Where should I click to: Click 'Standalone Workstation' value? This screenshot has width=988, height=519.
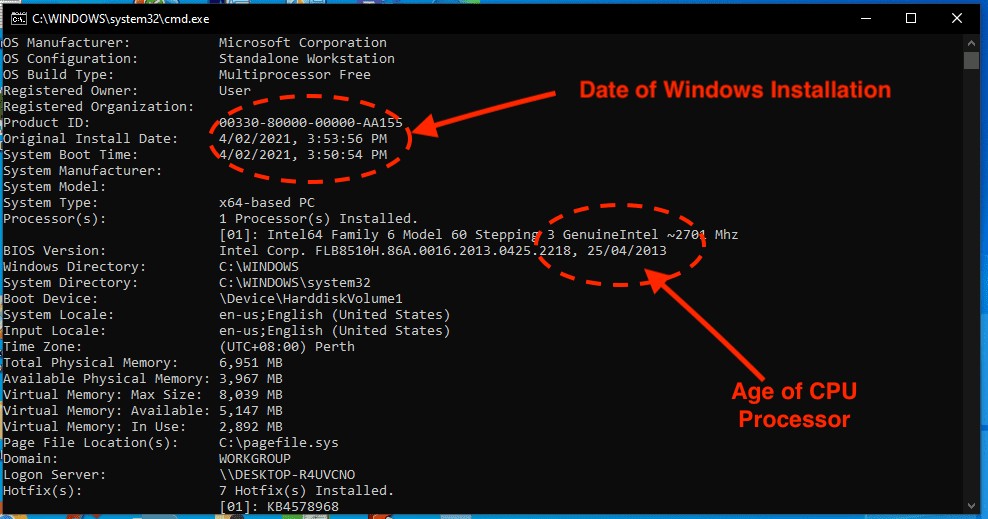(x=307, y=59)
